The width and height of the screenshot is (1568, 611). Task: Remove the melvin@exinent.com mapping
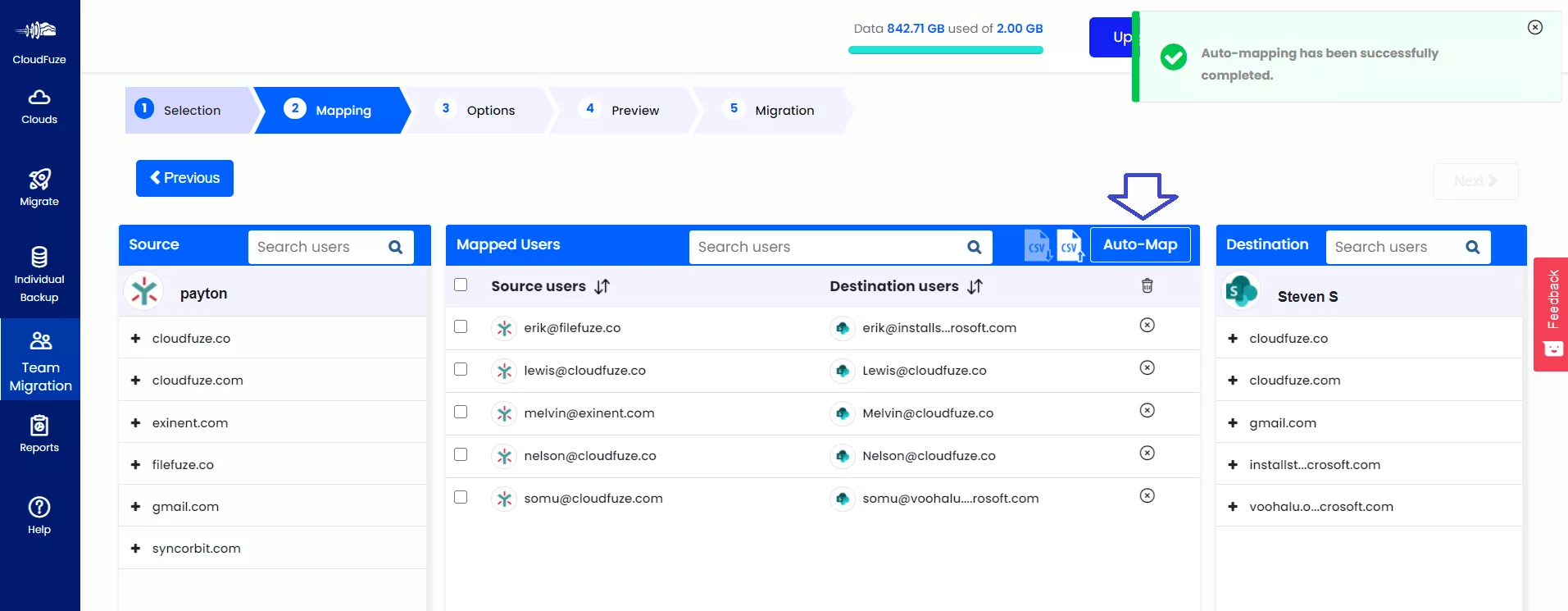1148,411
